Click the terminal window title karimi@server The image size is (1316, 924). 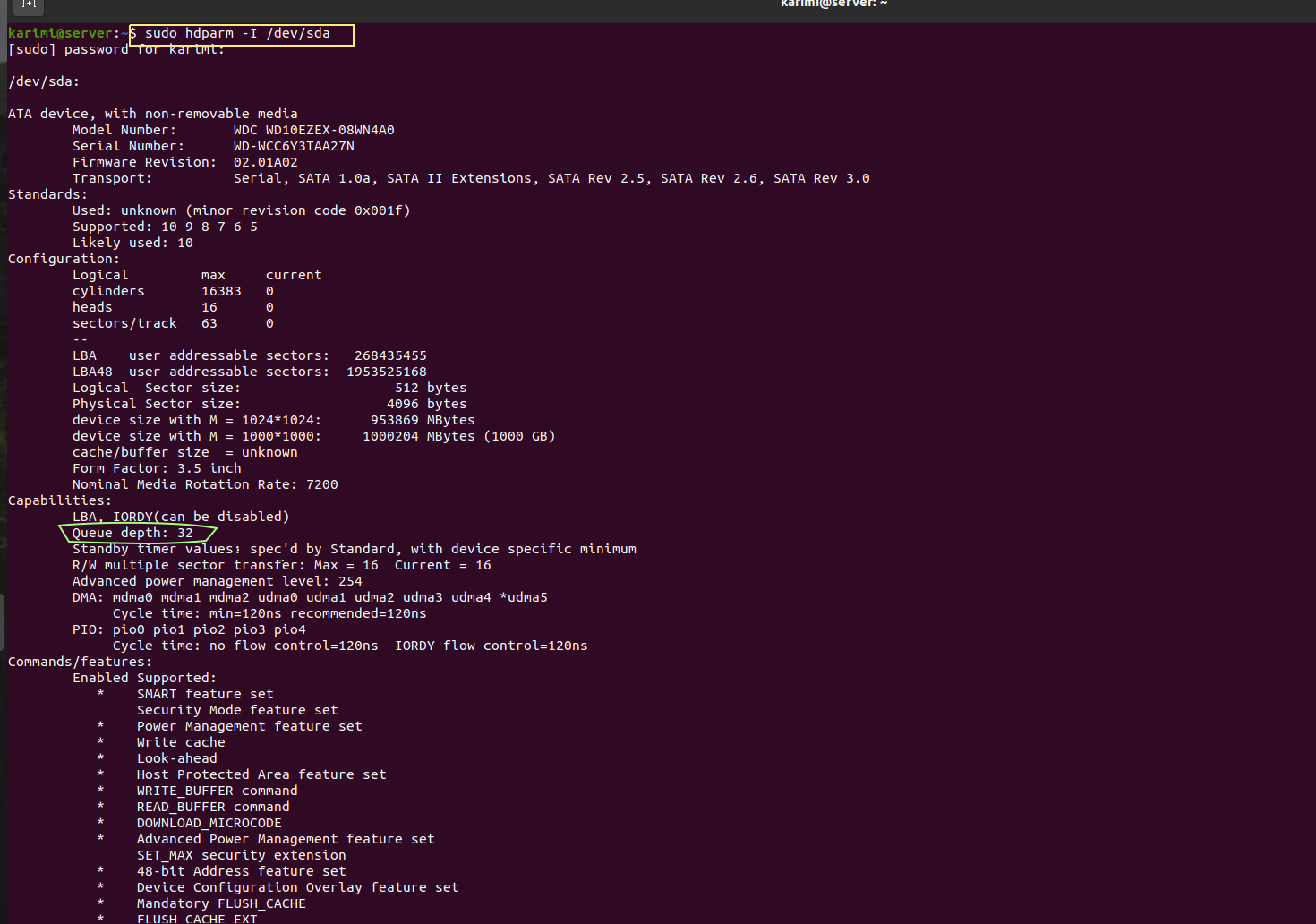[x=833, y=4]
